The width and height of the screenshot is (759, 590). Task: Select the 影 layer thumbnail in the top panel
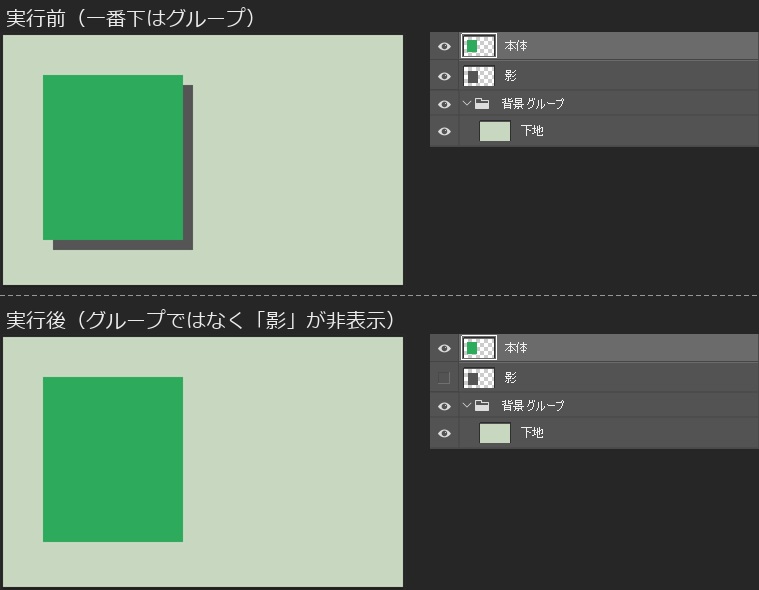tap(479, 76)
